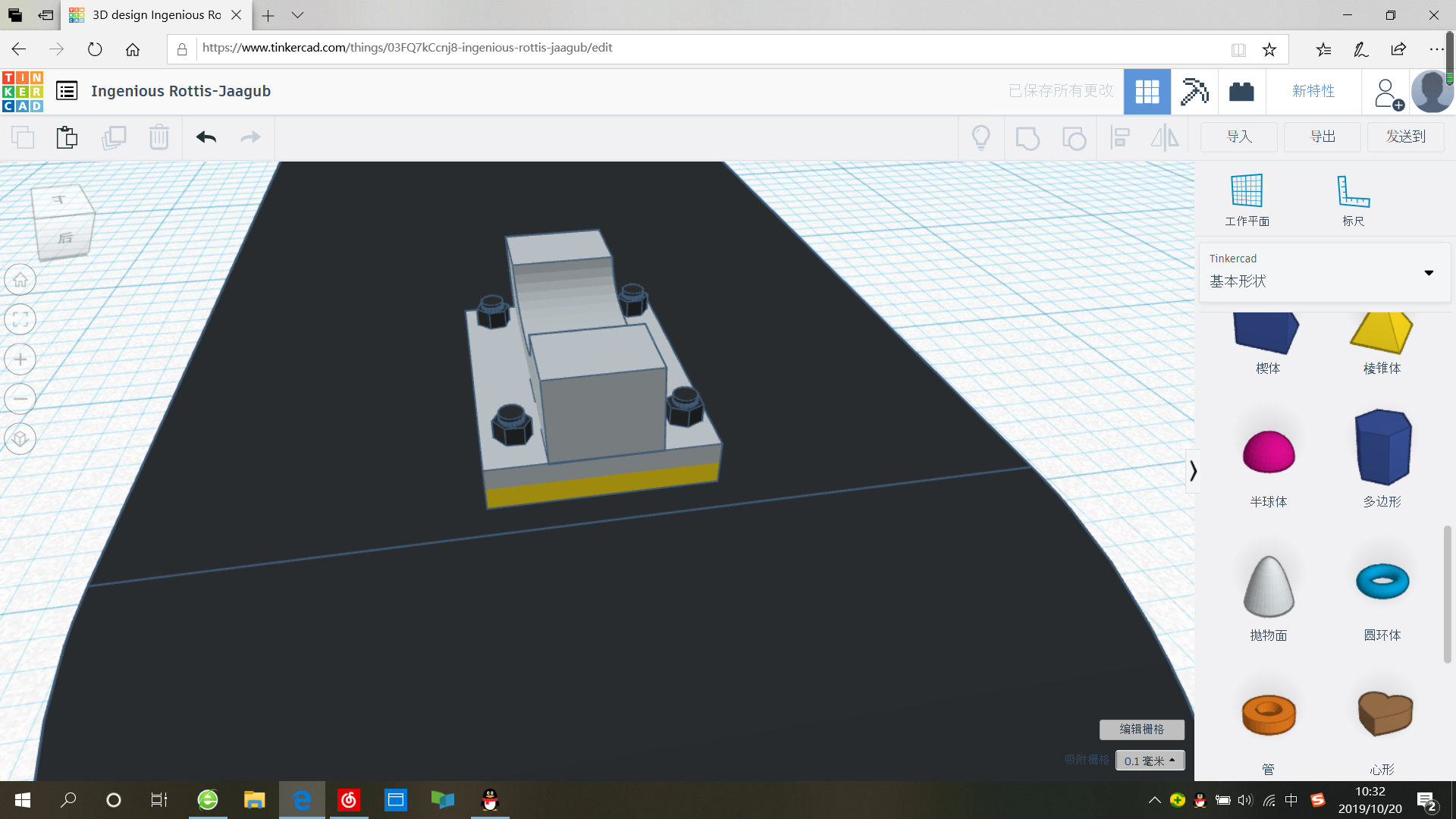Show hidden system tray icons
This screenshot has width=1456, height=819.
1154,800
